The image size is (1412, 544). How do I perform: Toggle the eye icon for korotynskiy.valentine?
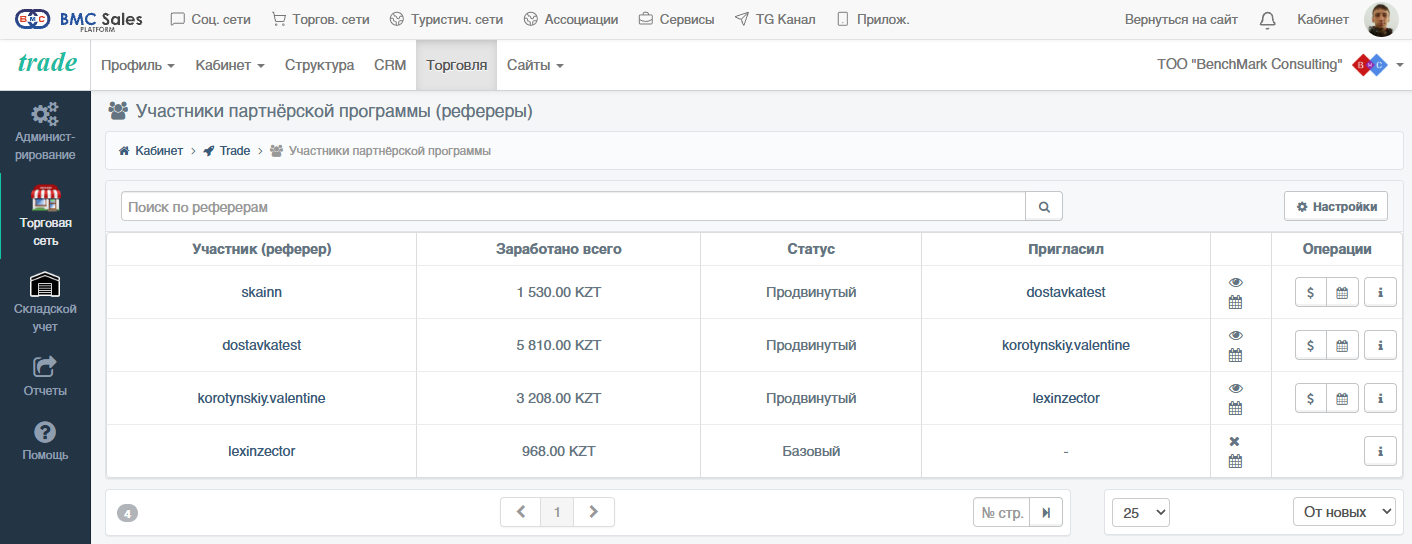click(1235, 389)
